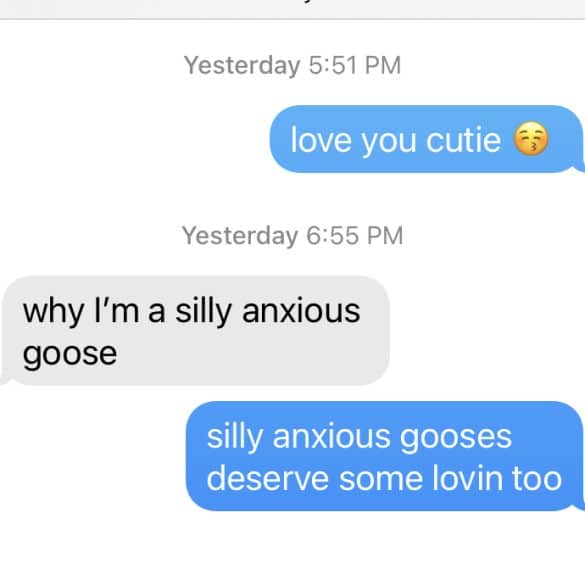This screenshot has height=585, width=585.
Task: Click the word "love" in the first bubble
Action: [x=321, y=140]
